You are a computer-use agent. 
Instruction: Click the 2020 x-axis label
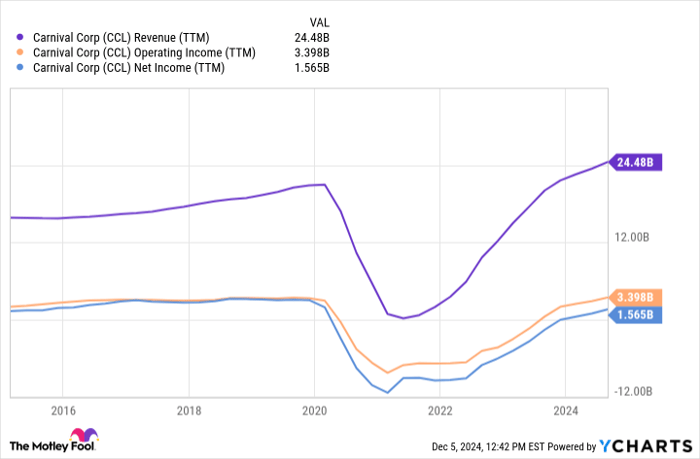coord(314,411)
